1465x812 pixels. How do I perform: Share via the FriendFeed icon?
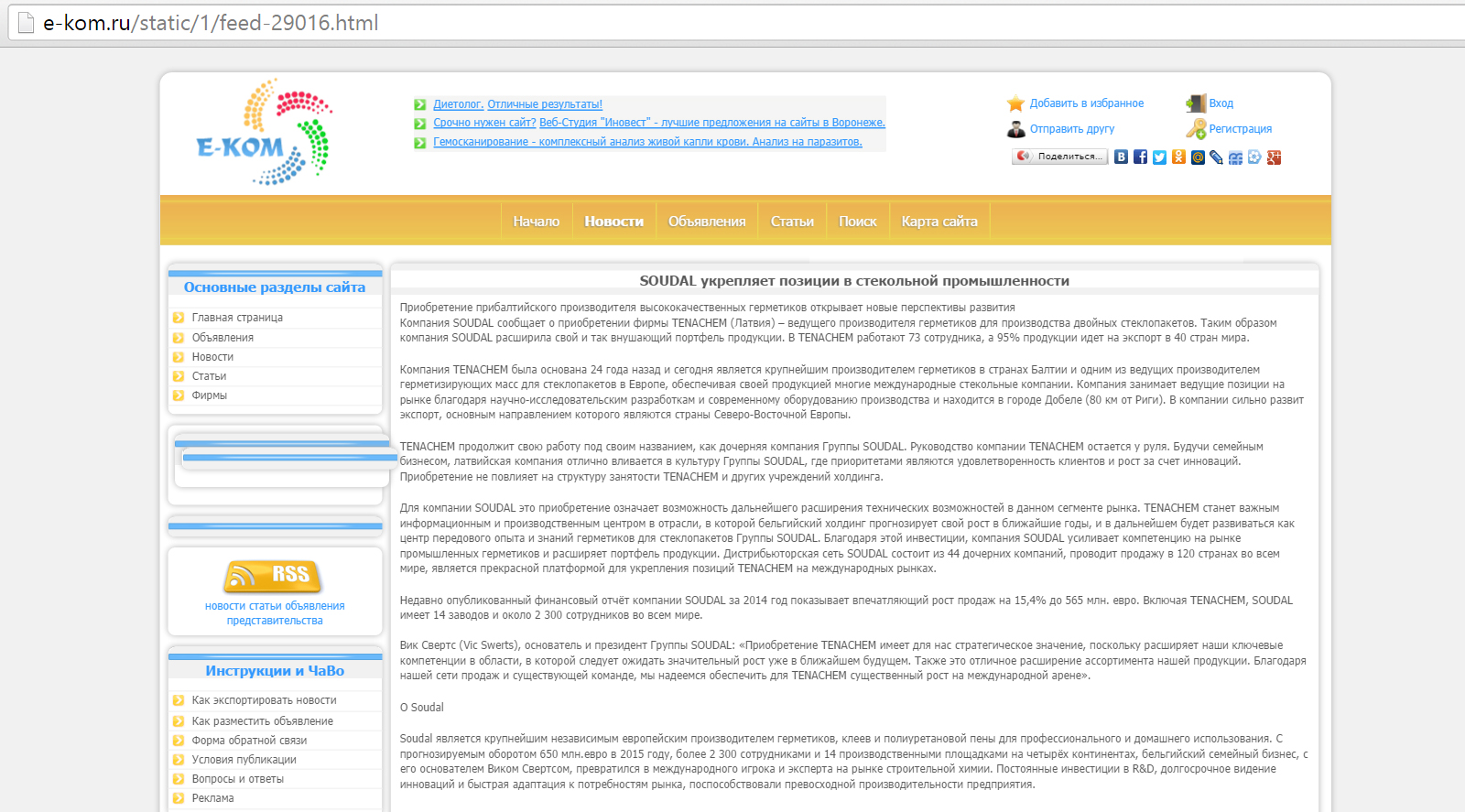pyautogui.click(x=1235, y=157)
